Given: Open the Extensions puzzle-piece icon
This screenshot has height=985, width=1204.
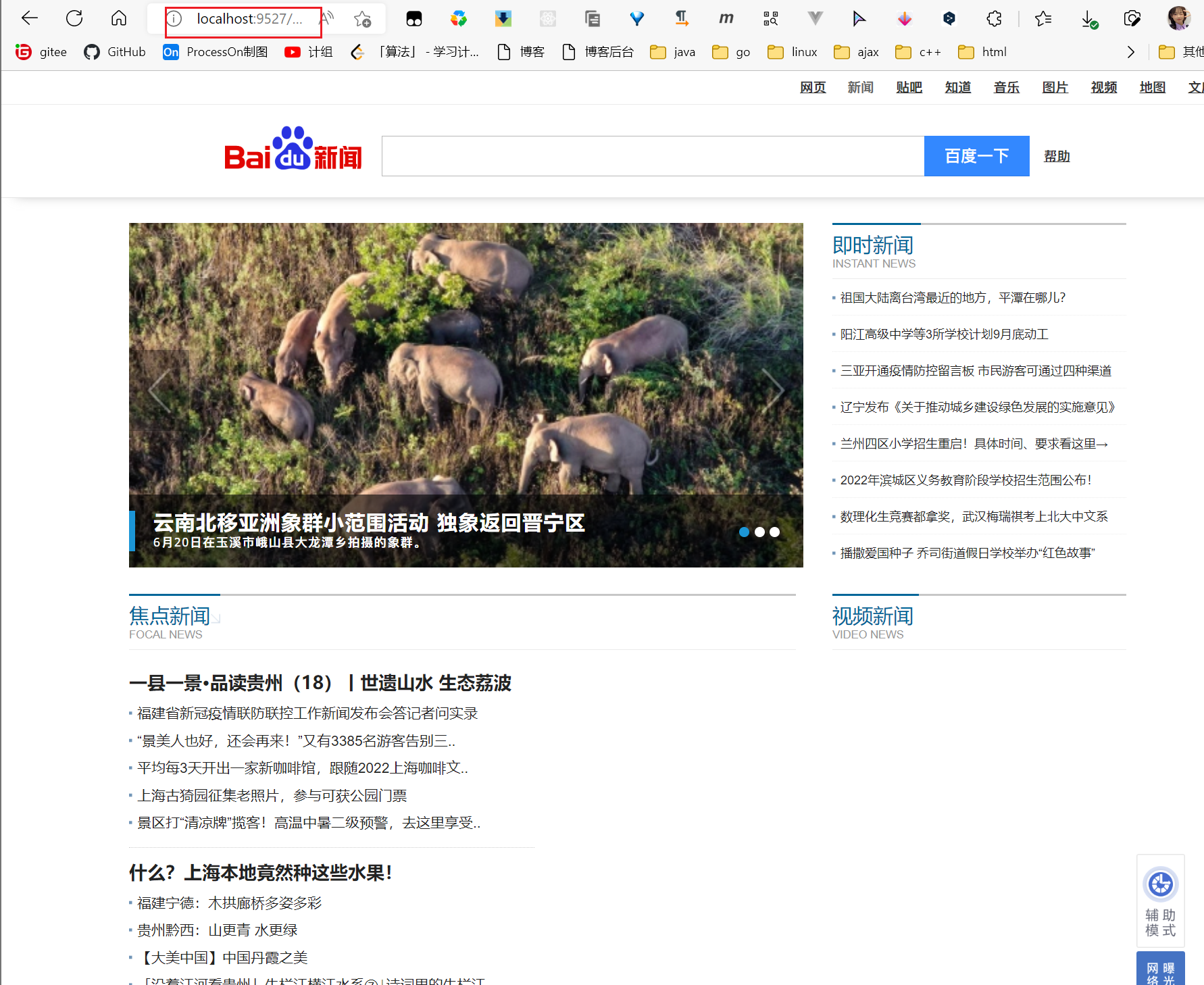Looking at the screenshot, I should [994, 19].
